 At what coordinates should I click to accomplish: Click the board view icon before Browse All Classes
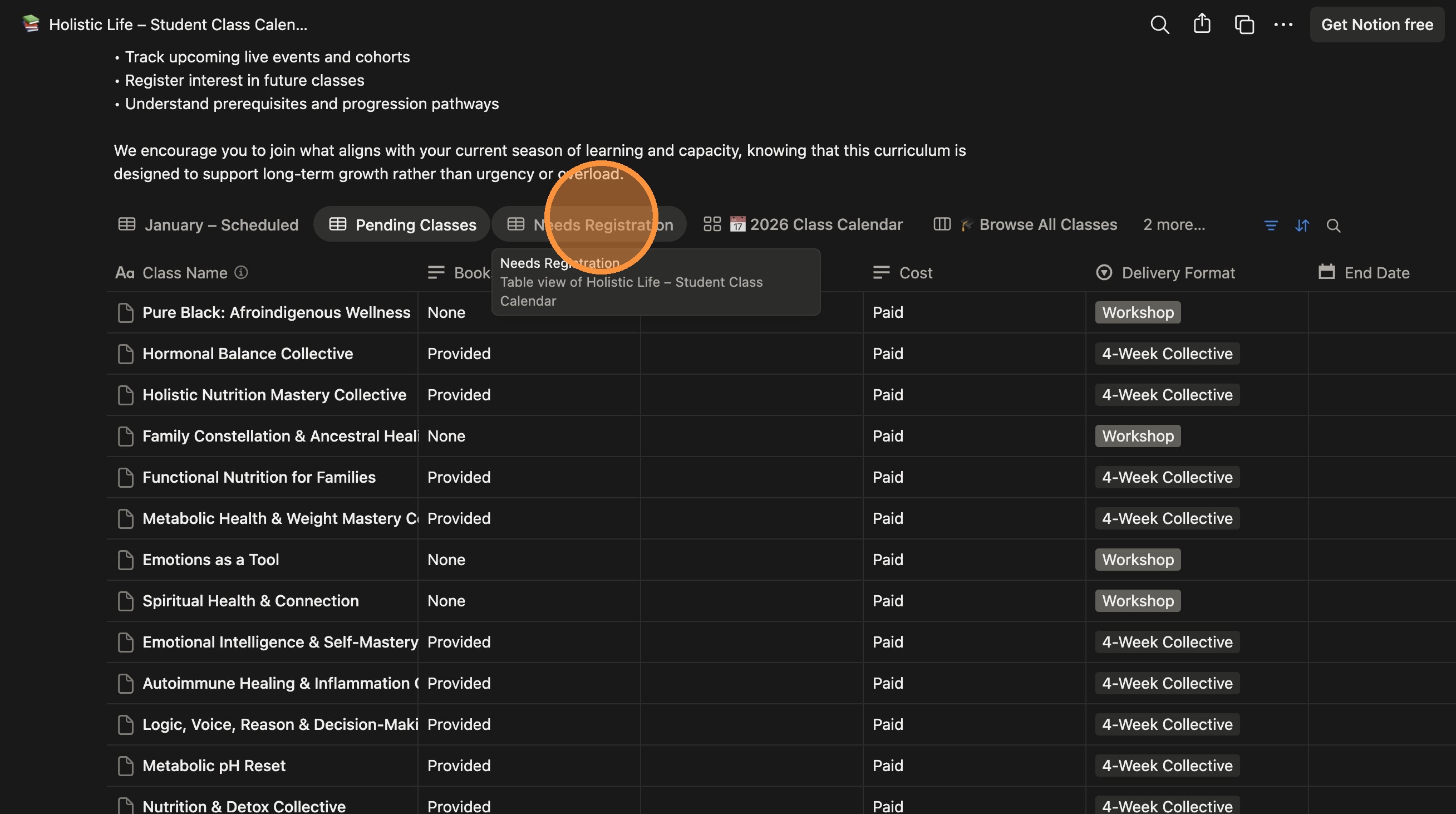coord(941,224)
